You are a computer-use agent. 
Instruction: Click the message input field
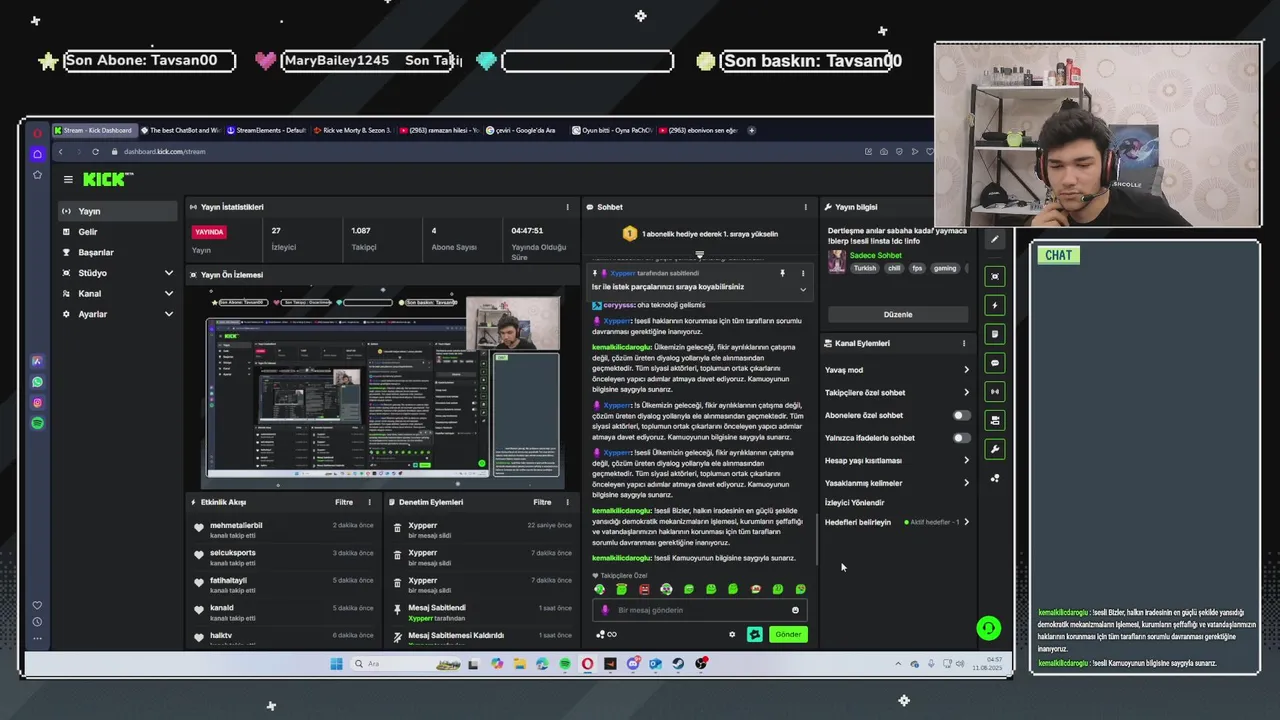coord(700,610)
